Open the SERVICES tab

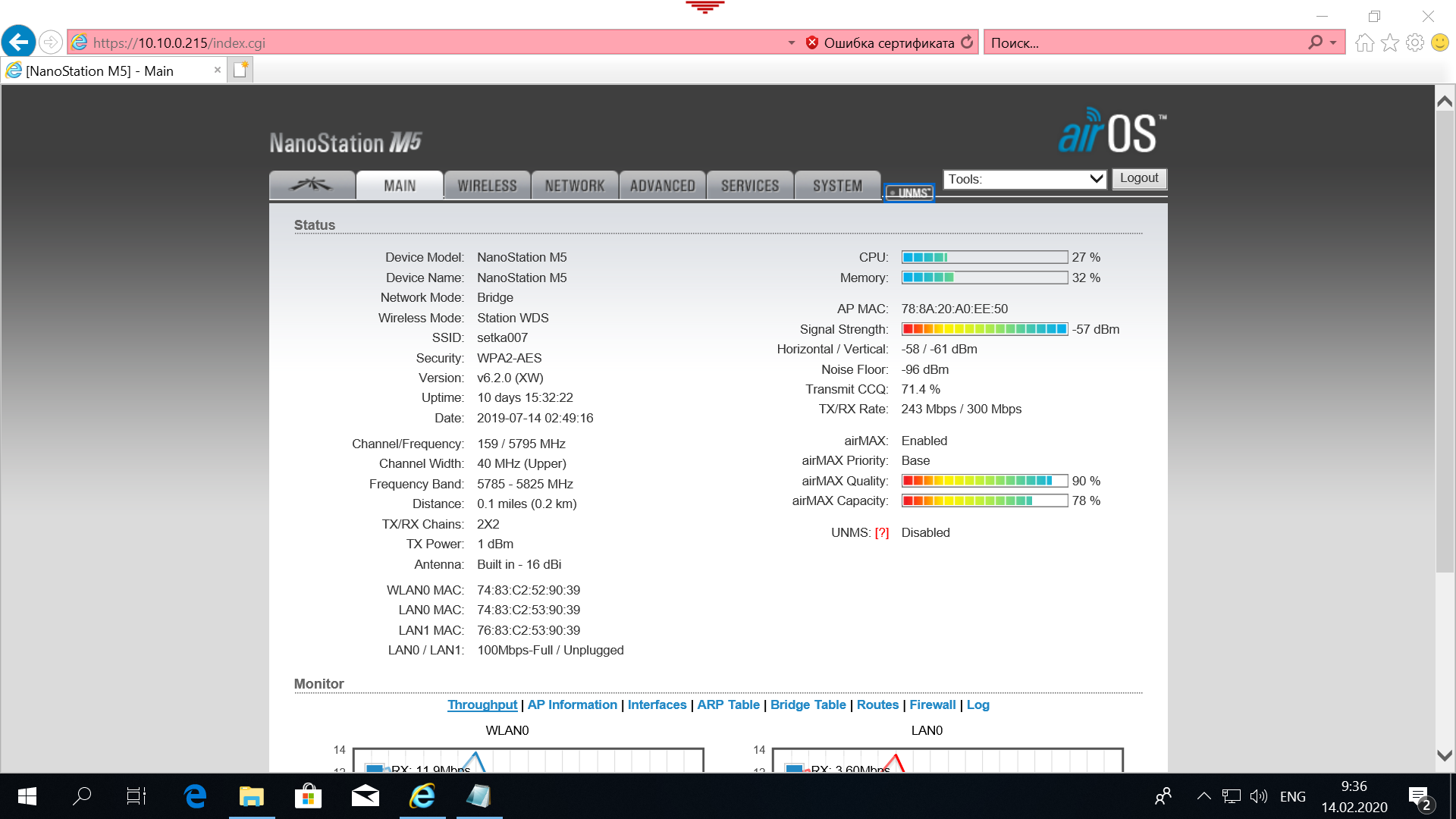750,185
